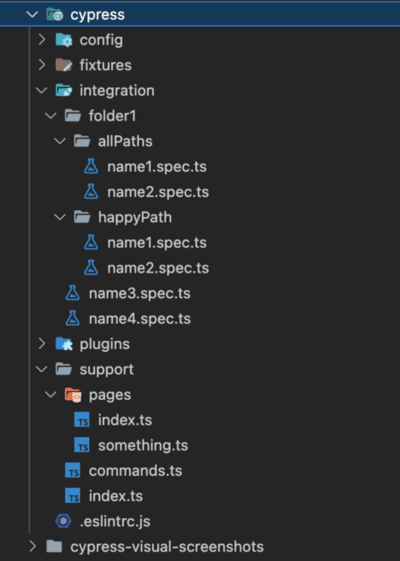This screenshot has width=400, height=561.
Task: Click the flask icon of name3.spec.ts
Action: [73, 293]
